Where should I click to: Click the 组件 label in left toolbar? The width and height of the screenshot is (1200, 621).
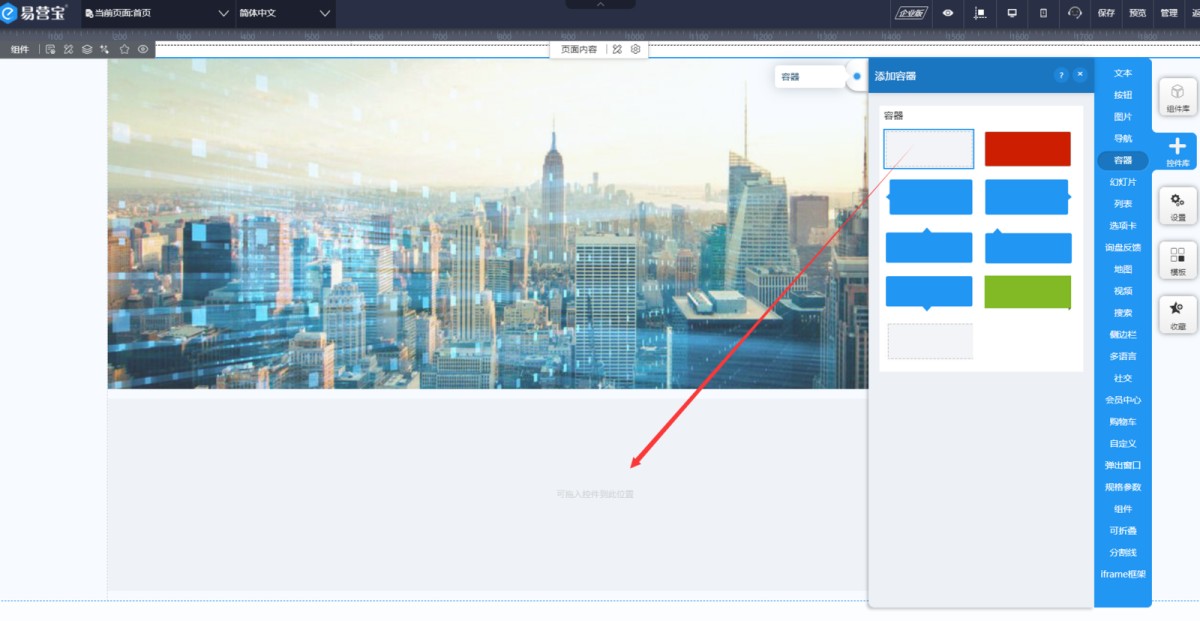(x=20, y=49)
